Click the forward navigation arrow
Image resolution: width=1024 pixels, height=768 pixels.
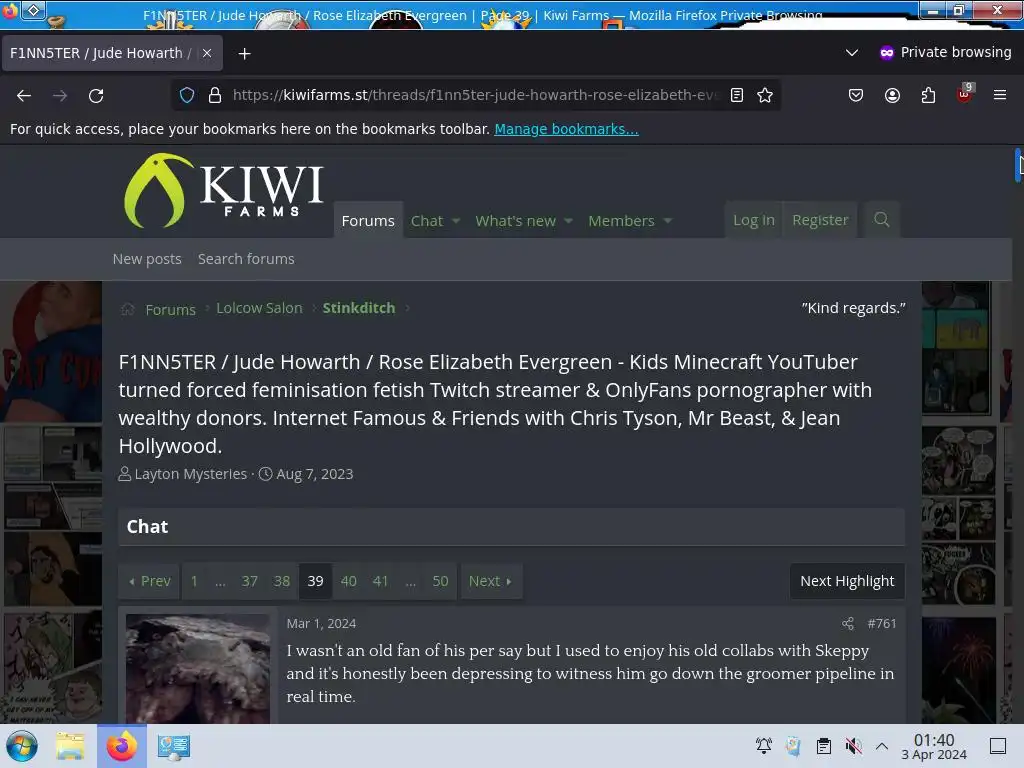pos(60,96)
